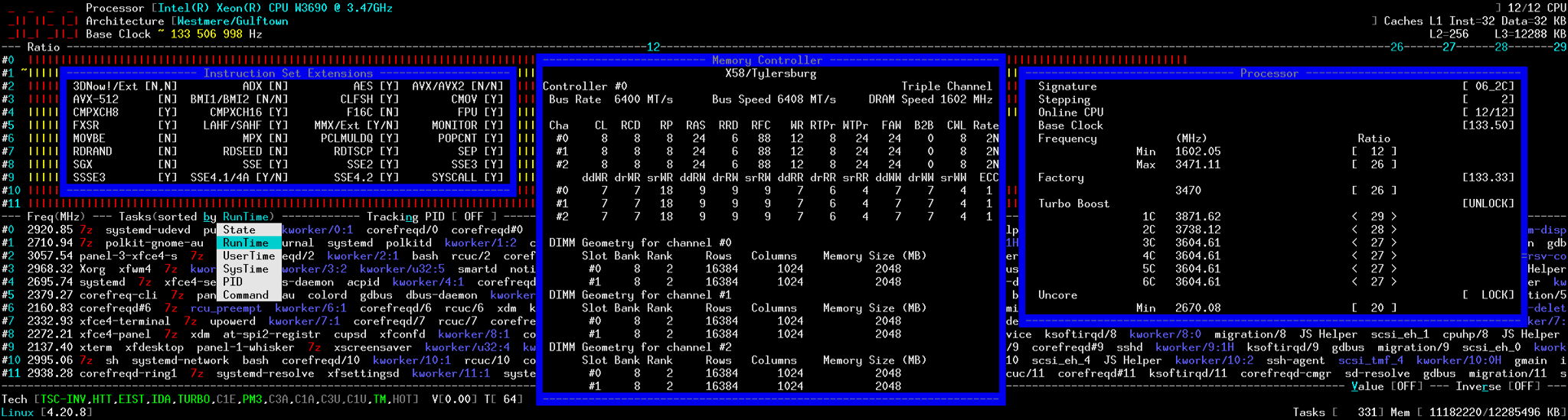Click the TURBO technology flag
Image resolution: width=1568 pixels, height=420 pixels.
[x=193, y=399]
